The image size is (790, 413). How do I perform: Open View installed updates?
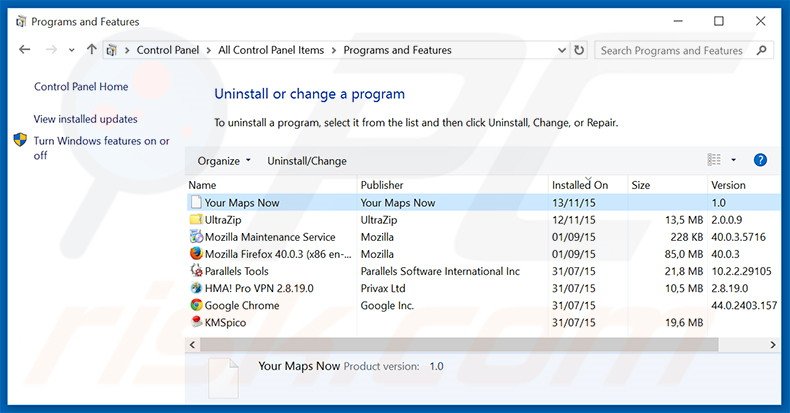tap(86, 119)
